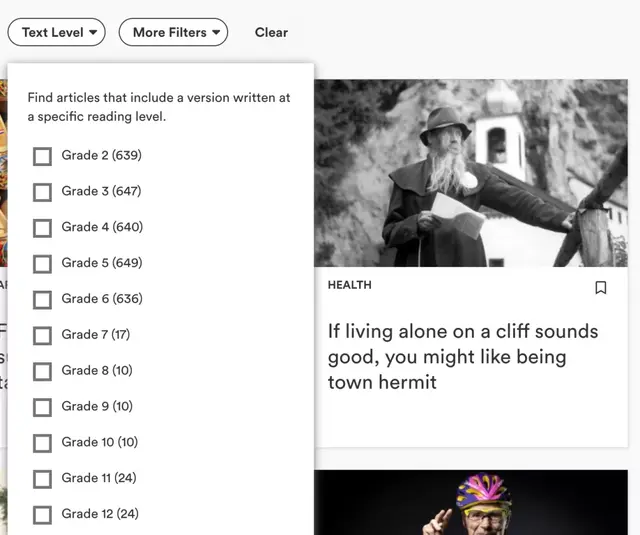Enable Grade 10 reading level

pyautogui.click(x=42, y=443)
